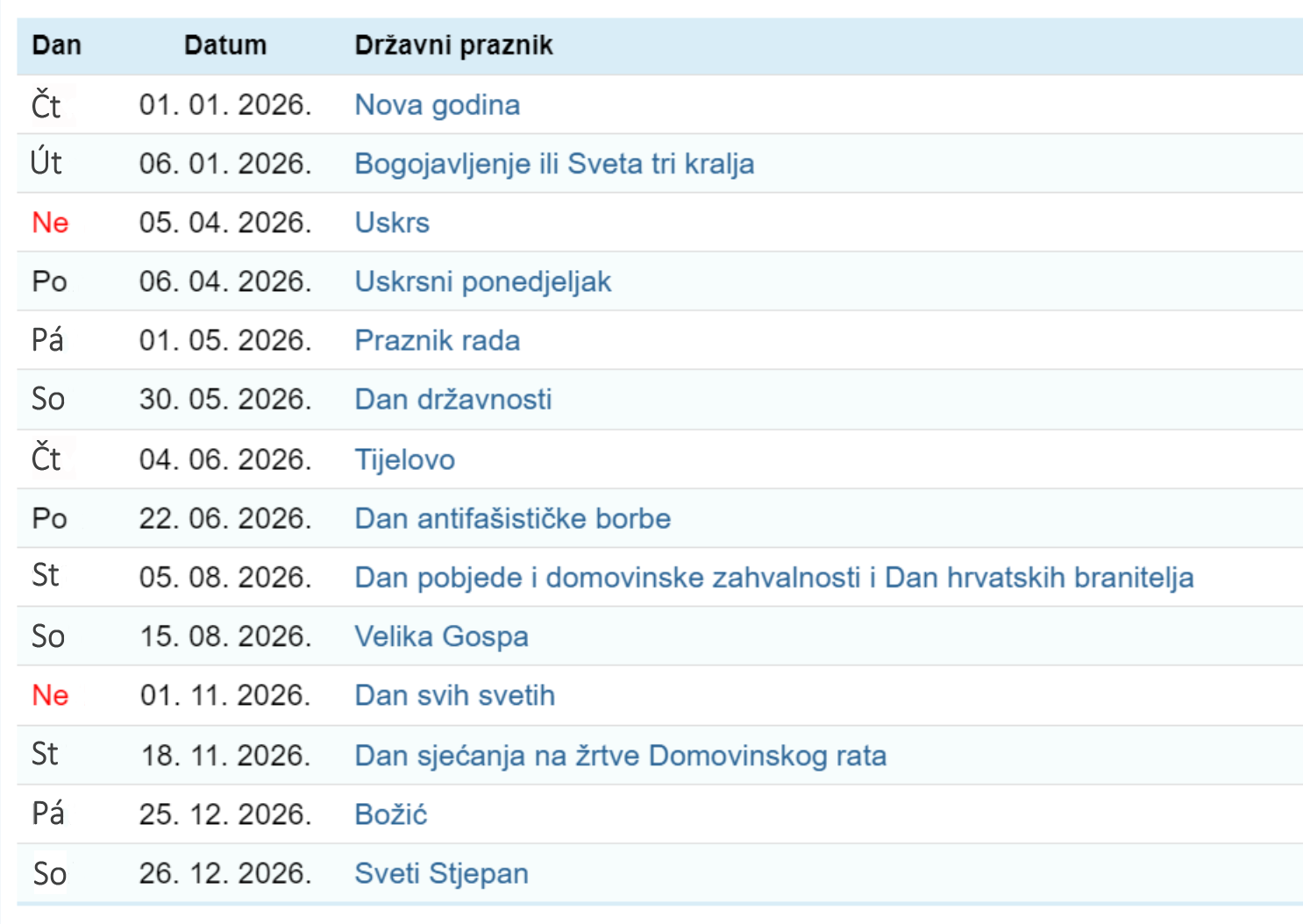Select Dan antifašističke borbe link
The height and width of the screenshot is (924, 1303).
coord(512,518)
